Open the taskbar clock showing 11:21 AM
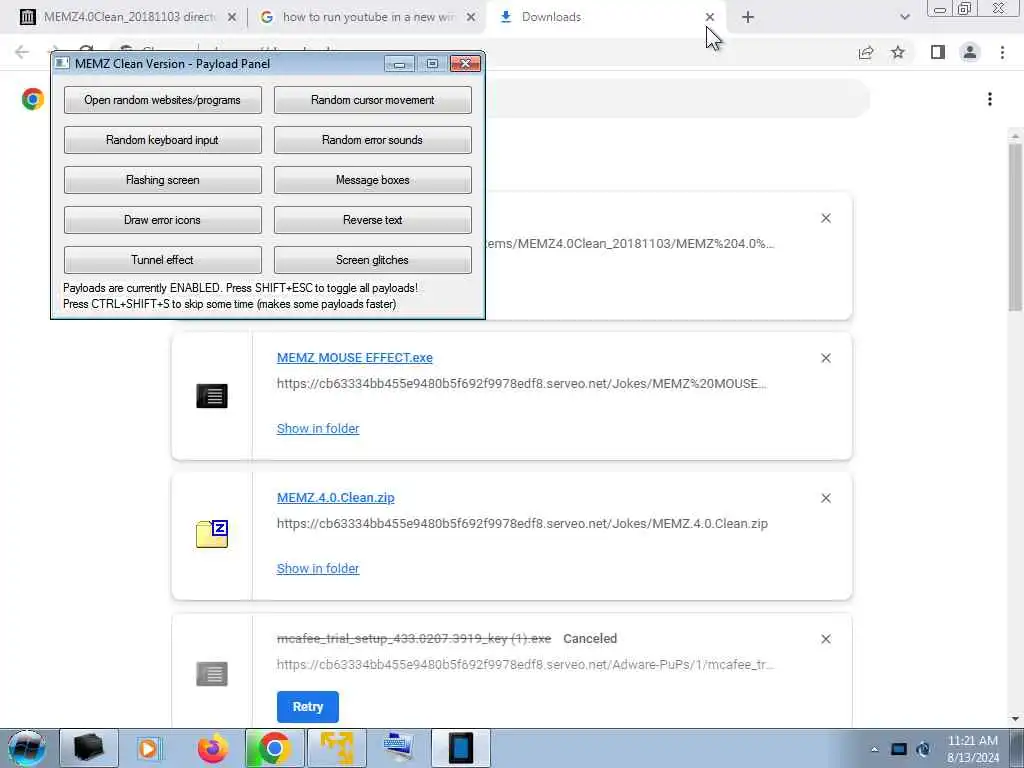Viewport: 1024px width, 768px height. 973,749
